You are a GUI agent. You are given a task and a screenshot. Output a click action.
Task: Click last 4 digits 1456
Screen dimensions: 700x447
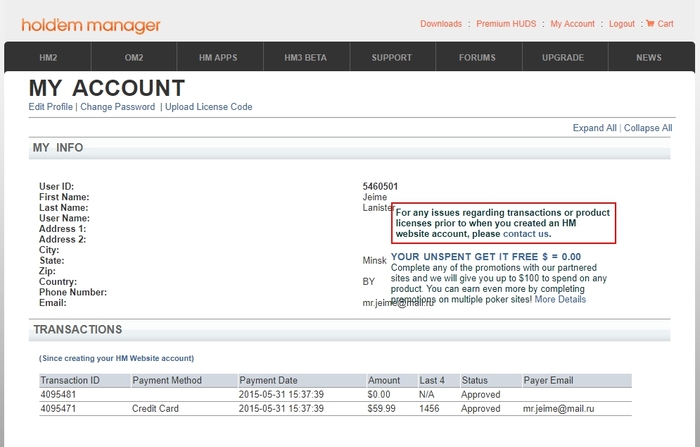pos(429,409)
